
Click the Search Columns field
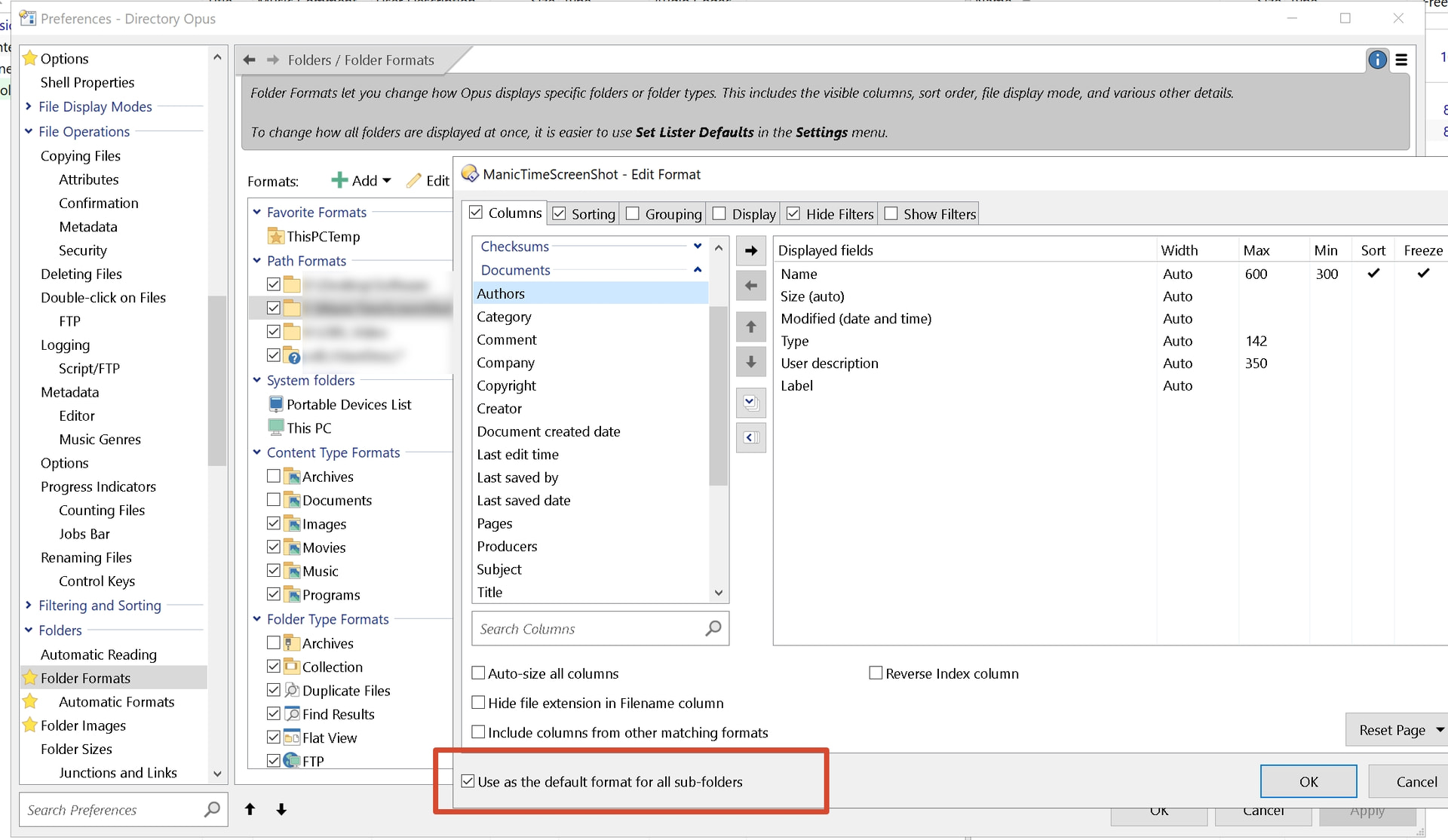click(x=588, y=629)
